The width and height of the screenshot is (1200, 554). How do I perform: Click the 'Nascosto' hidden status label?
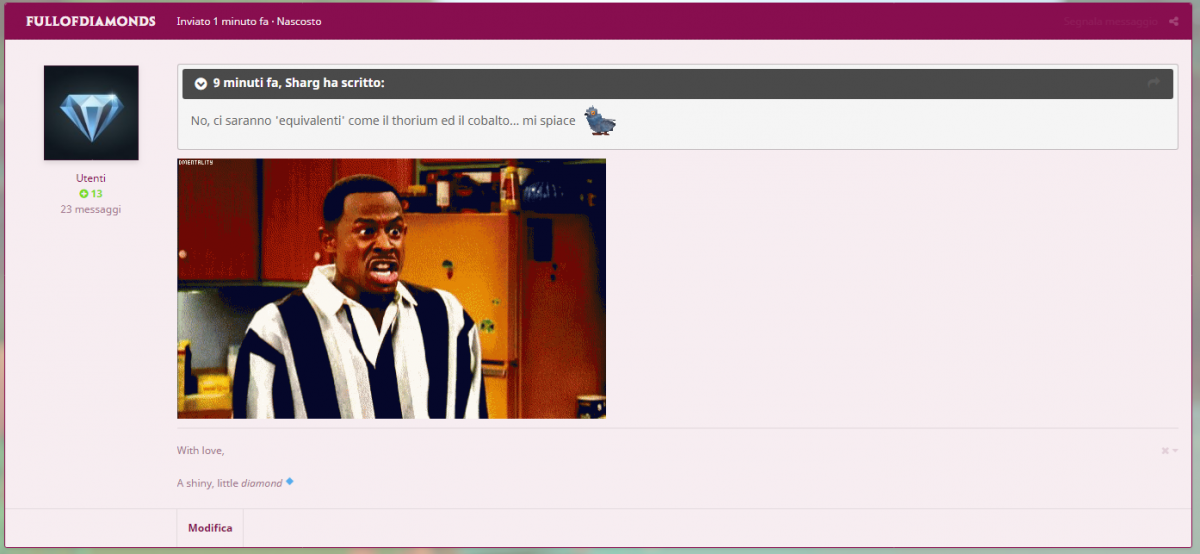click(299, 21)
